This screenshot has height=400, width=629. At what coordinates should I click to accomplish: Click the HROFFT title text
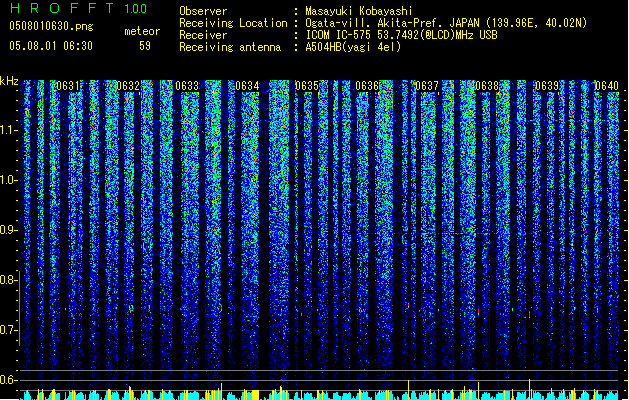coord(63,8)
